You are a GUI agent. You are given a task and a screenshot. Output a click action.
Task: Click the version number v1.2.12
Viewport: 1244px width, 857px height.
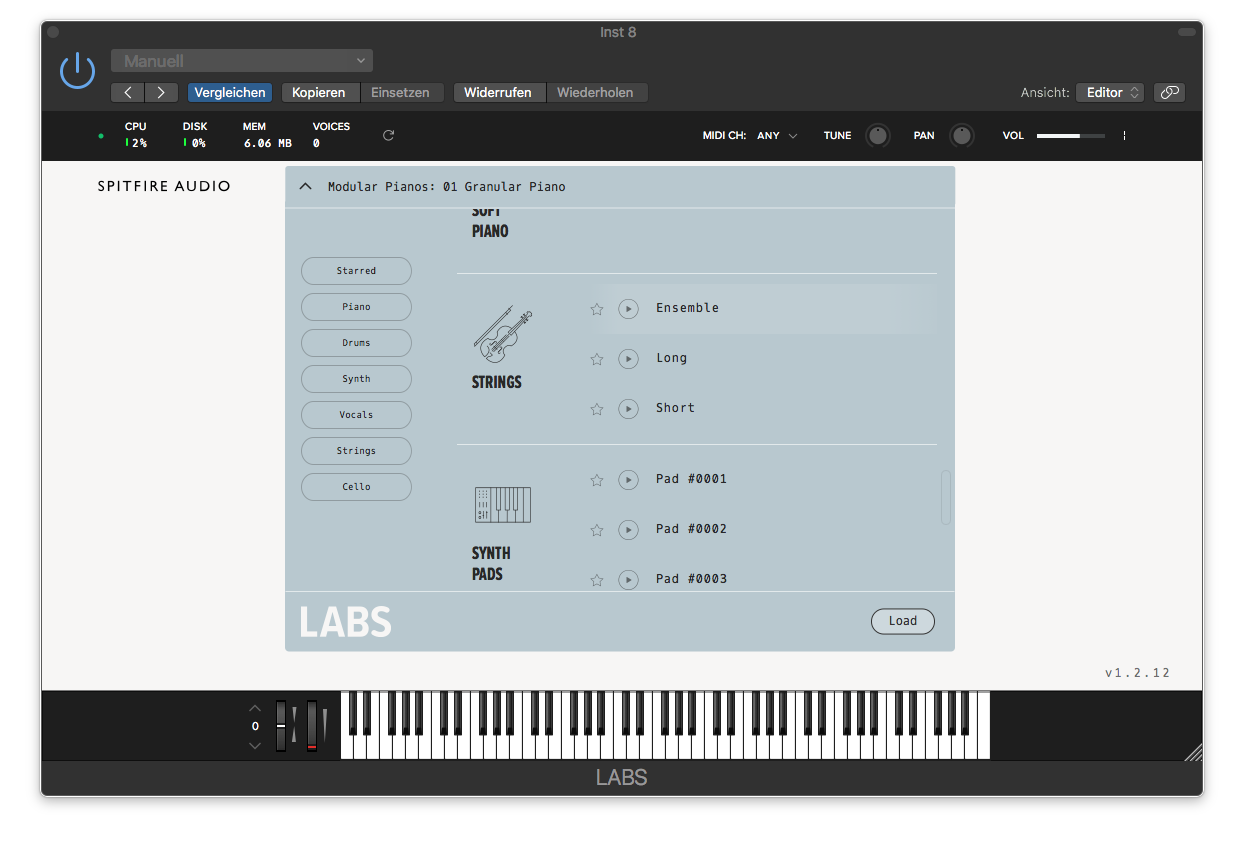coord(1137,673)
